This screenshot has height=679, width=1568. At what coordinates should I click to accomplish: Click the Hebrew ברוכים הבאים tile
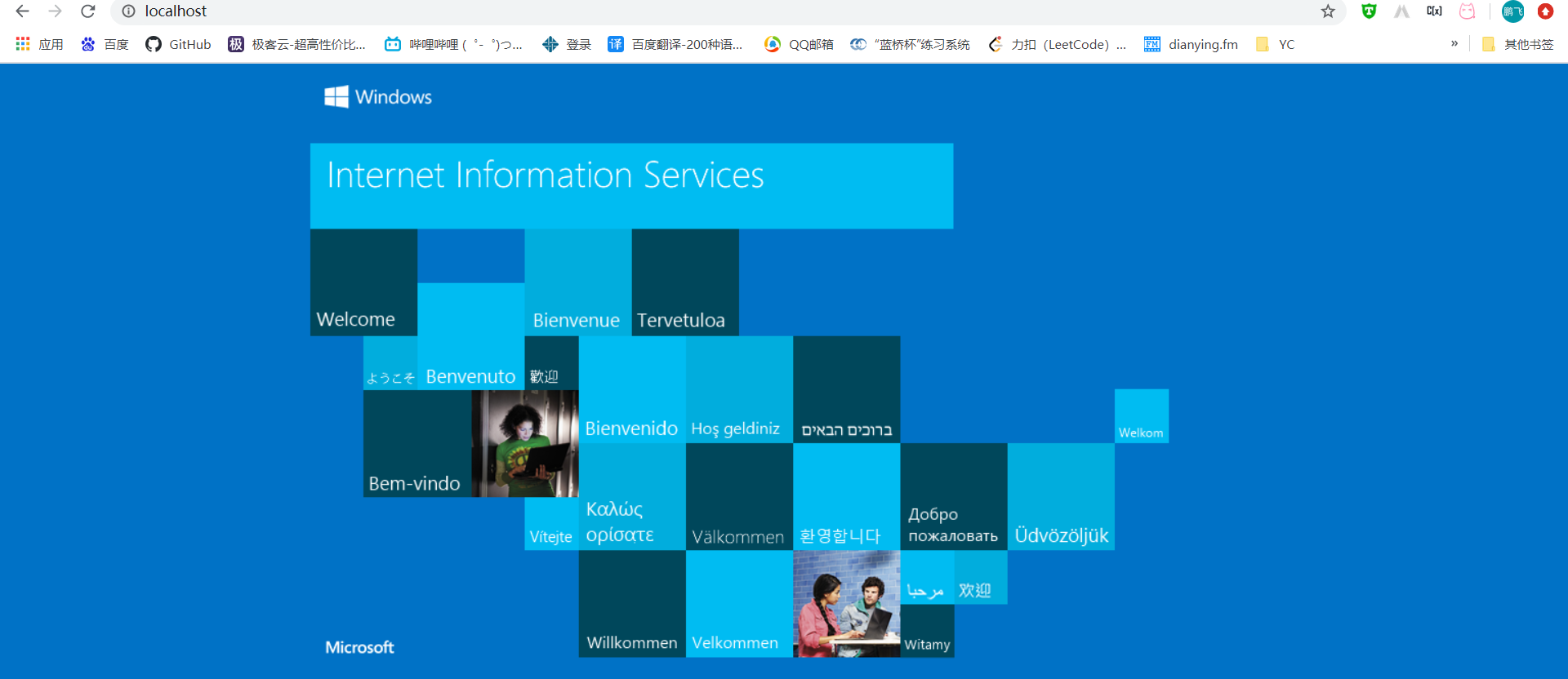coord(846,390)
